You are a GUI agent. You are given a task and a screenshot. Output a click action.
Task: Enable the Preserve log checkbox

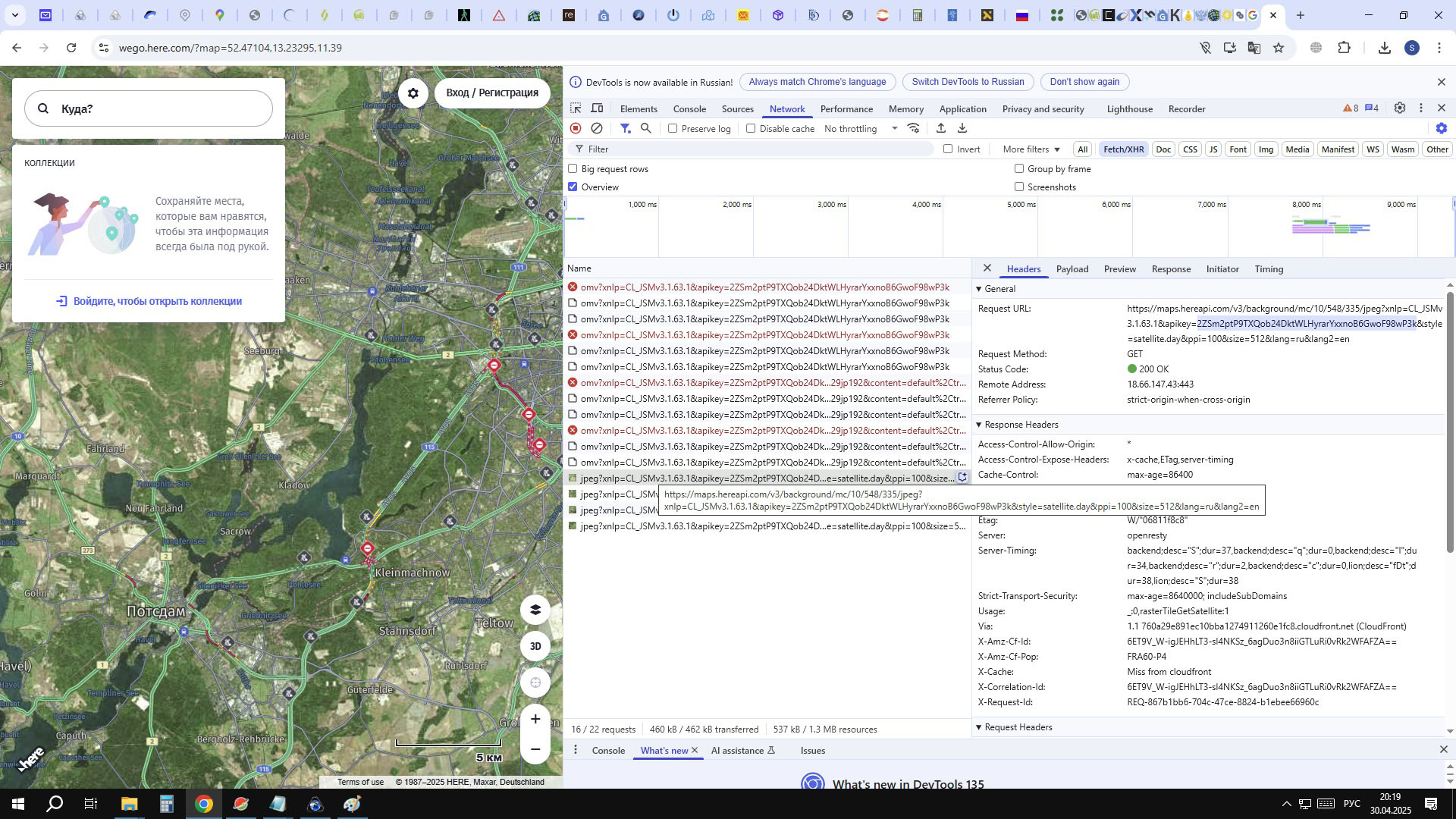(673, 129)
